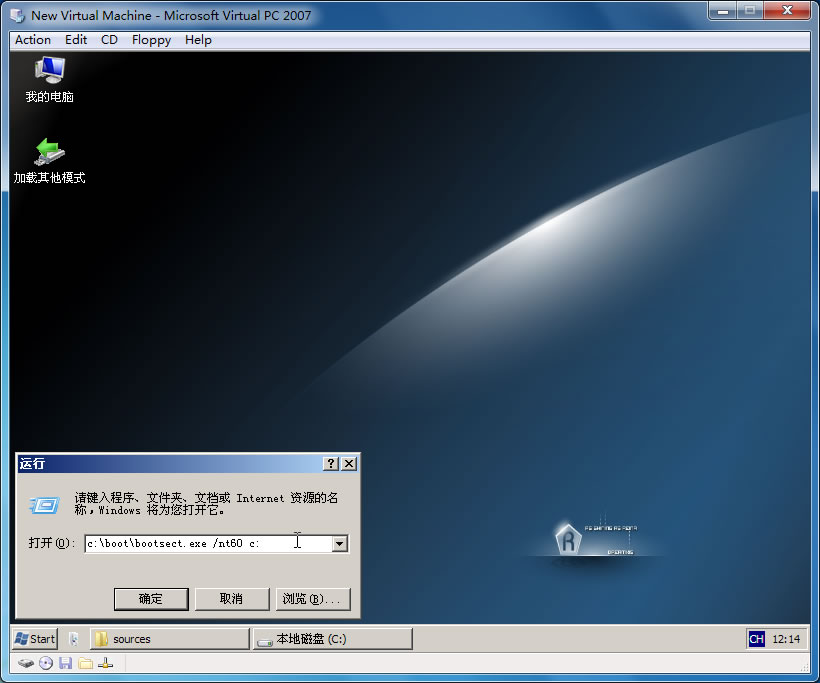Expand the 打开 command history dropdown
820x683 pixels.
point(340,542)
